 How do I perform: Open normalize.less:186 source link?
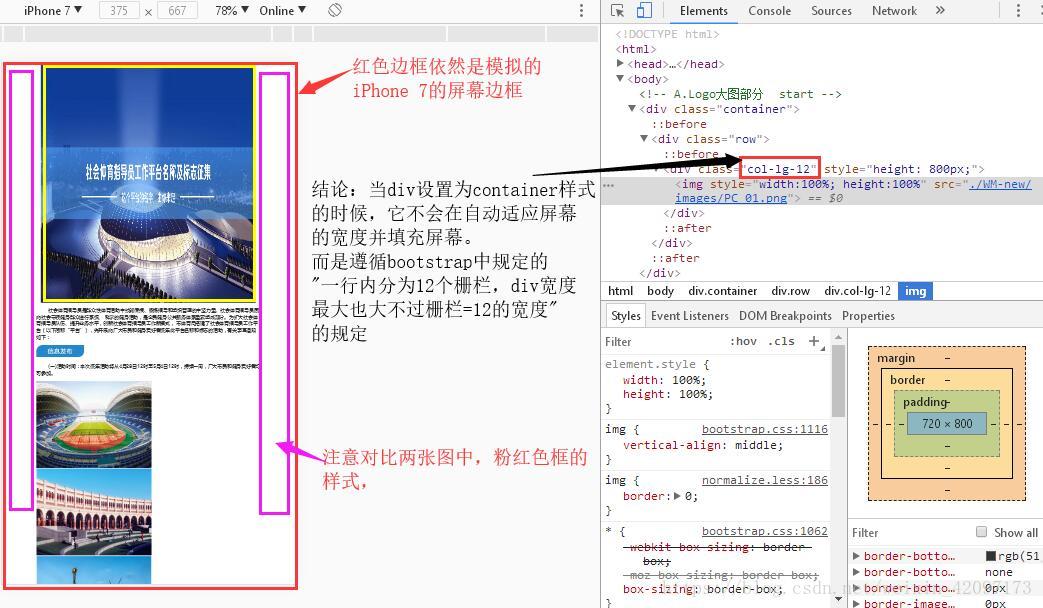coord(764,480)
